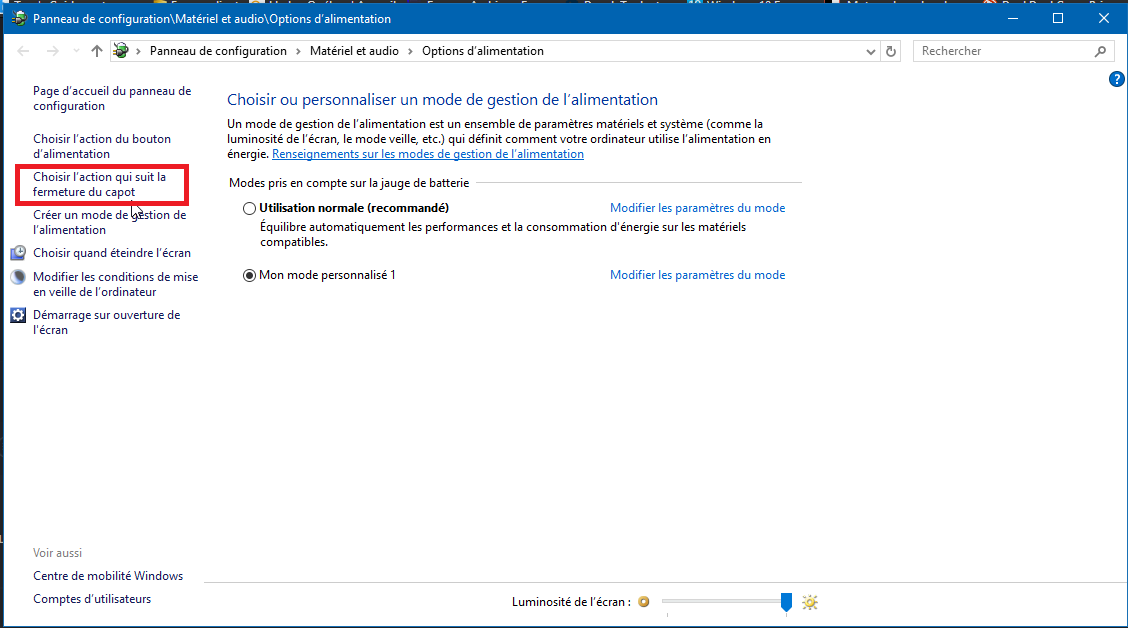This screenshot has width=1128, height=628.
Task: Click the gear icon beside Démarrage sur ouverture
Action: (18, 315)
